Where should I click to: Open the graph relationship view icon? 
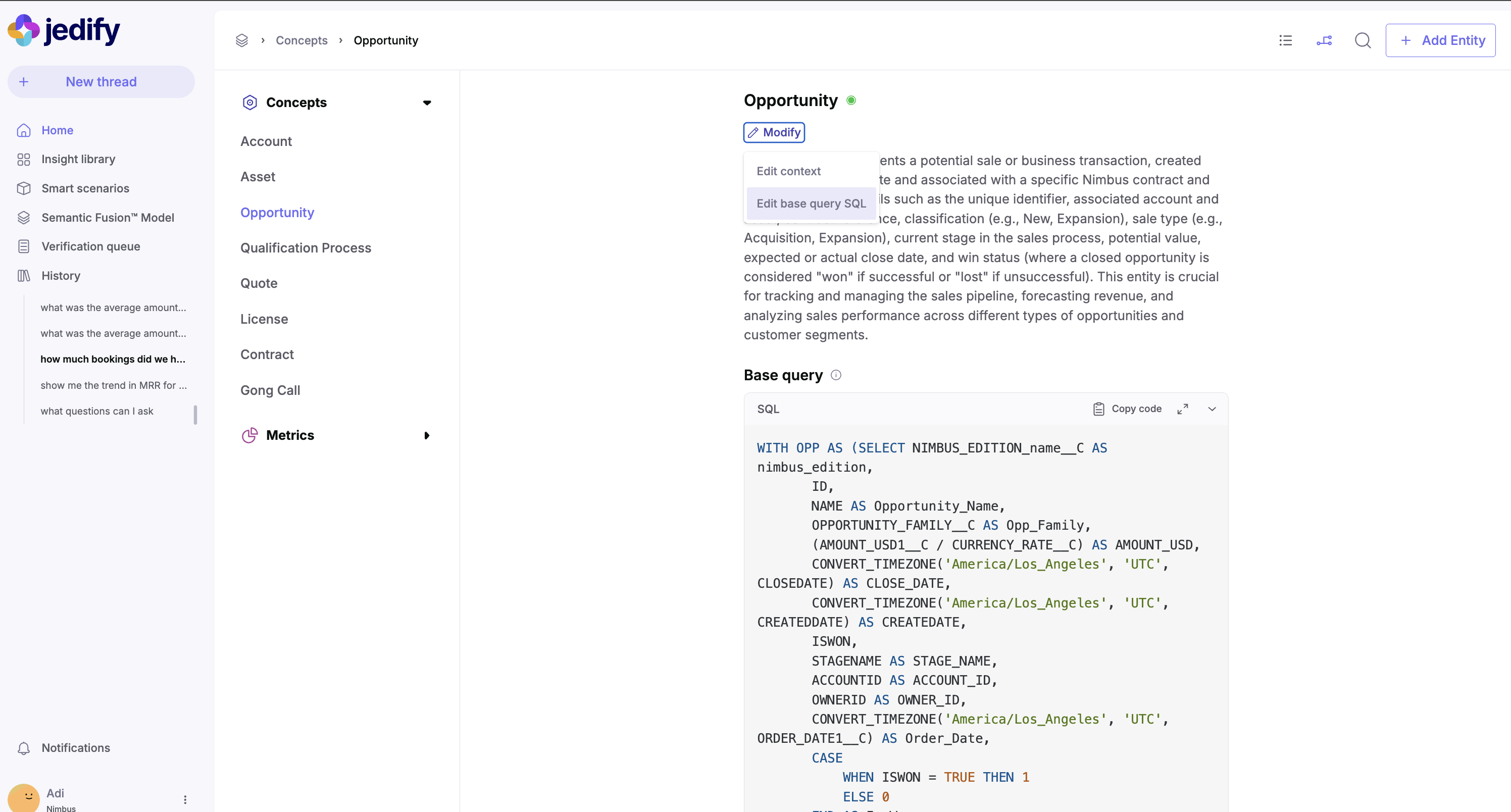point(1324,40)
